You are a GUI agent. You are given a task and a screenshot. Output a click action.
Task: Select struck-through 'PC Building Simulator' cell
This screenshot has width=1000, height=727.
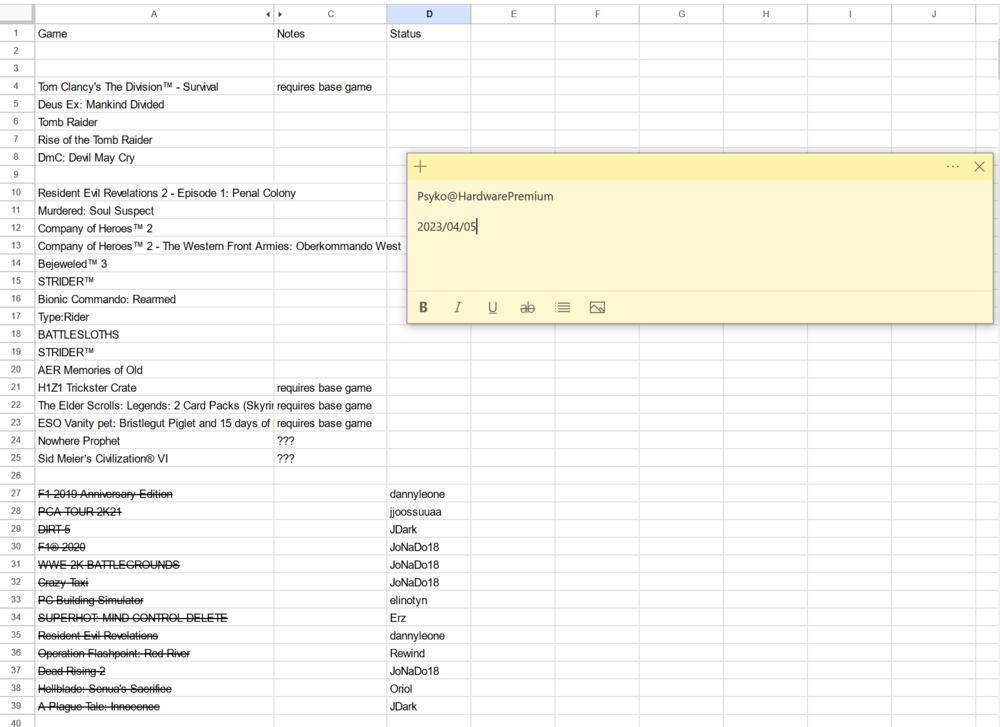[x=154, y=600]
